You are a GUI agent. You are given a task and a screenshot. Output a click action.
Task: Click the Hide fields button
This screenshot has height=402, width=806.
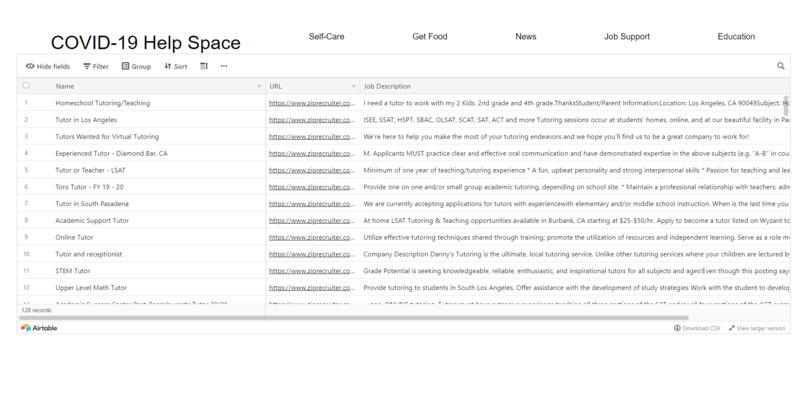(48, 66)
